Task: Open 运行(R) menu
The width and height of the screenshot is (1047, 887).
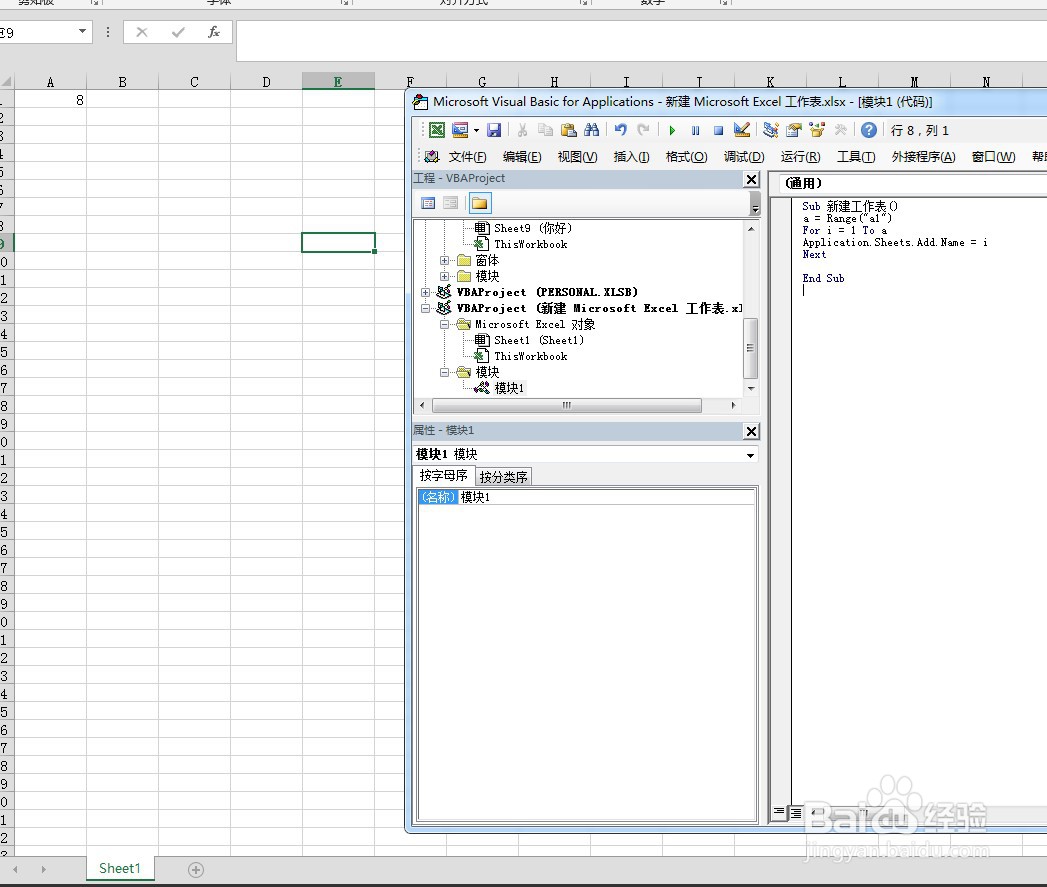Action: 801,157
